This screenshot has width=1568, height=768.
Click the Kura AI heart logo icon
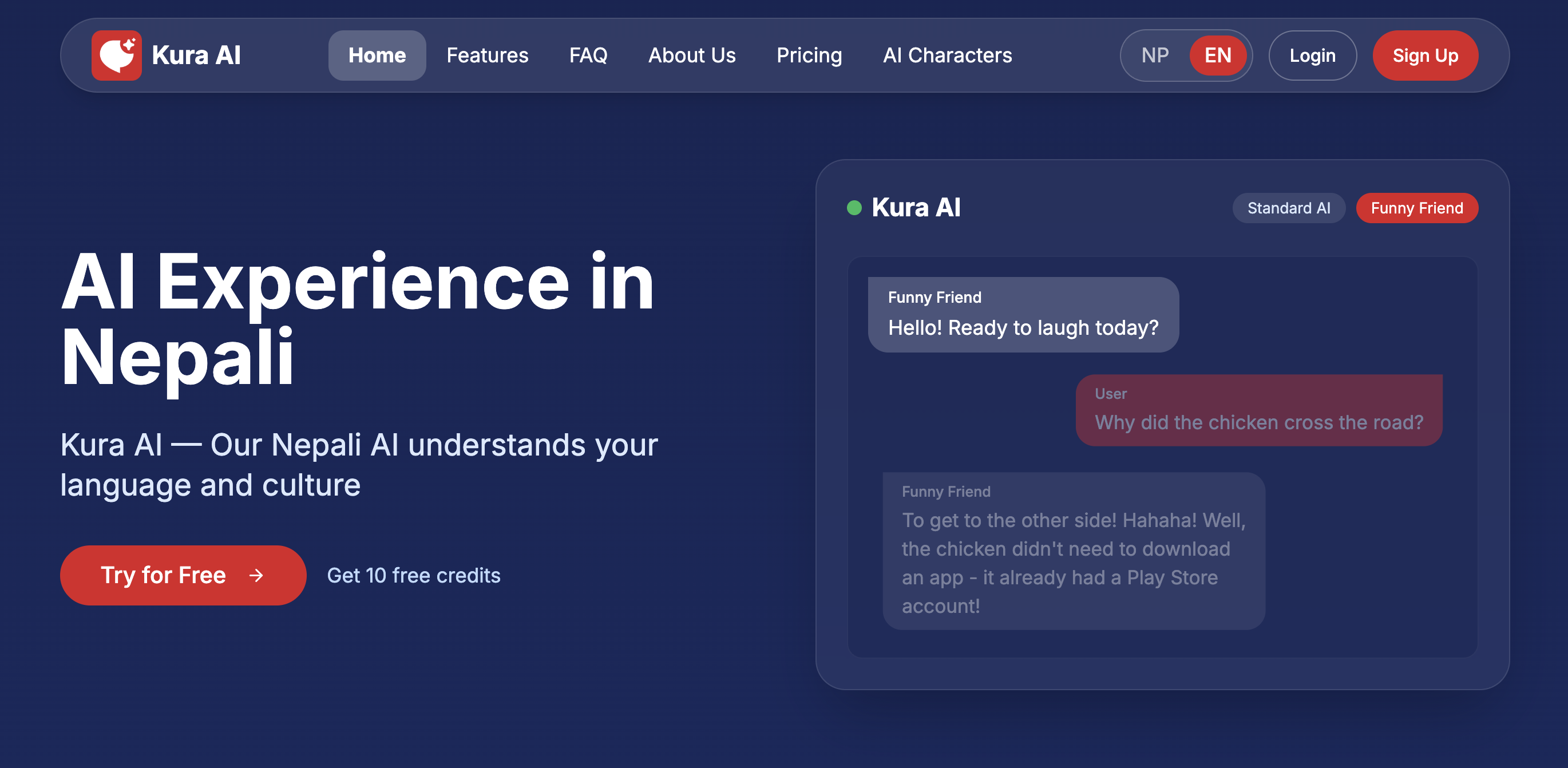pyautogui.click(x=116, y=56)
